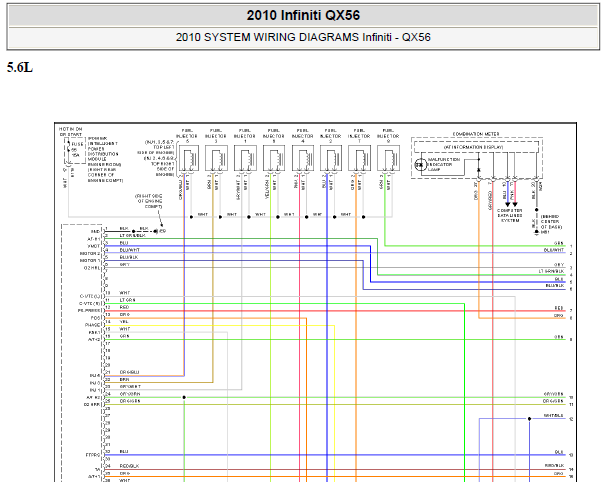Screen dimensions: 601x482
Task: Click the "(RIGHT SIDE OF ENGINE COMPT)" note
Action: click(148, 201)
